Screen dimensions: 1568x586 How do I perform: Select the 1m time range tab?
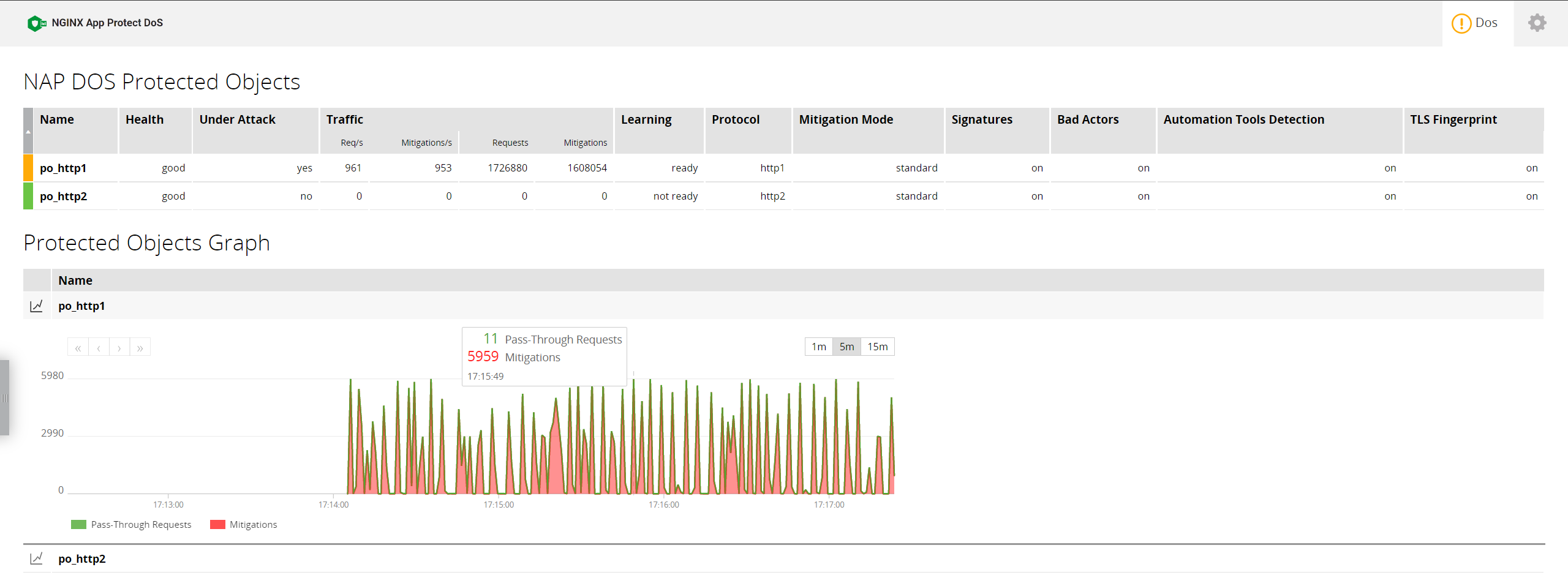click(818, 346)
